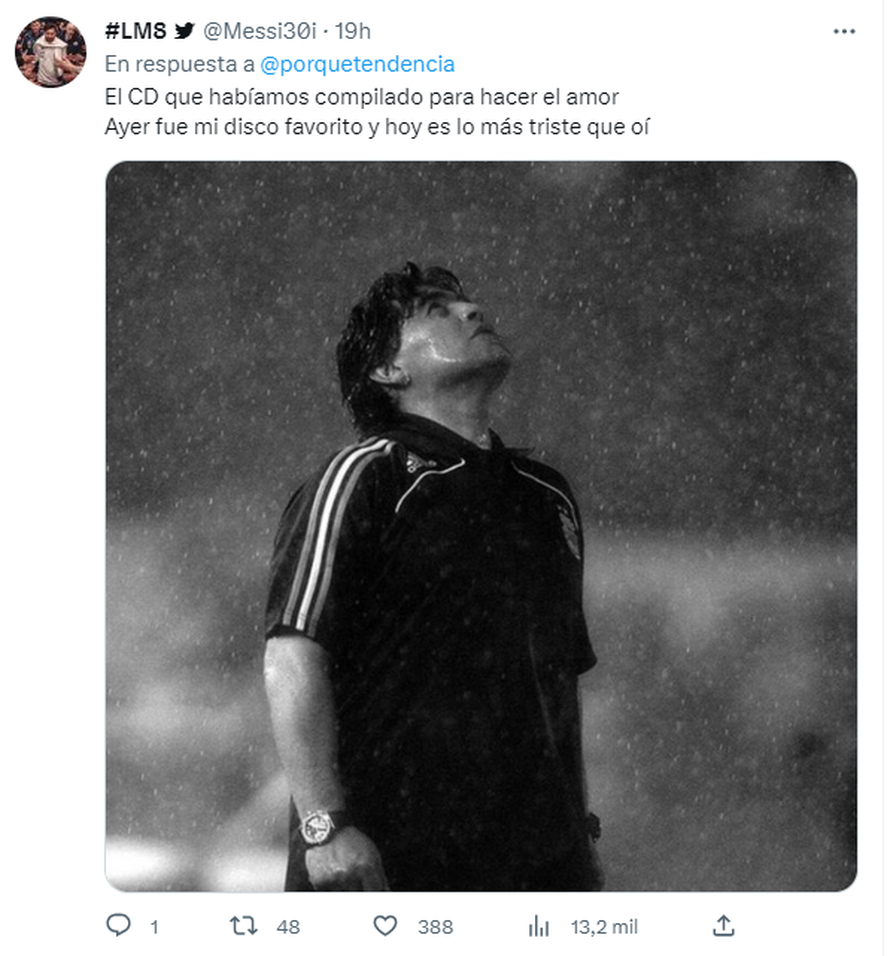Enlarge the black-and-white rain photo
887x956 pixels.
click(x=480, y=526)
